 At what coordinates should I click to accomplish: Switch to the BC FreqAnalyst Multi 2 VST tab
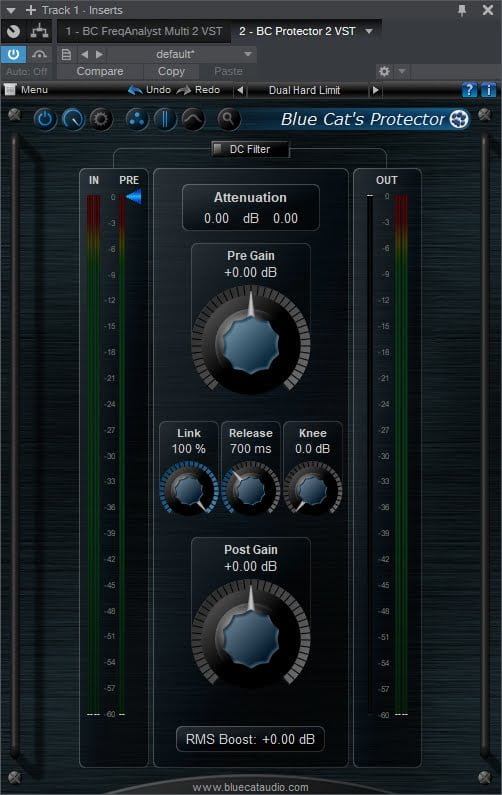pos(144,31)
